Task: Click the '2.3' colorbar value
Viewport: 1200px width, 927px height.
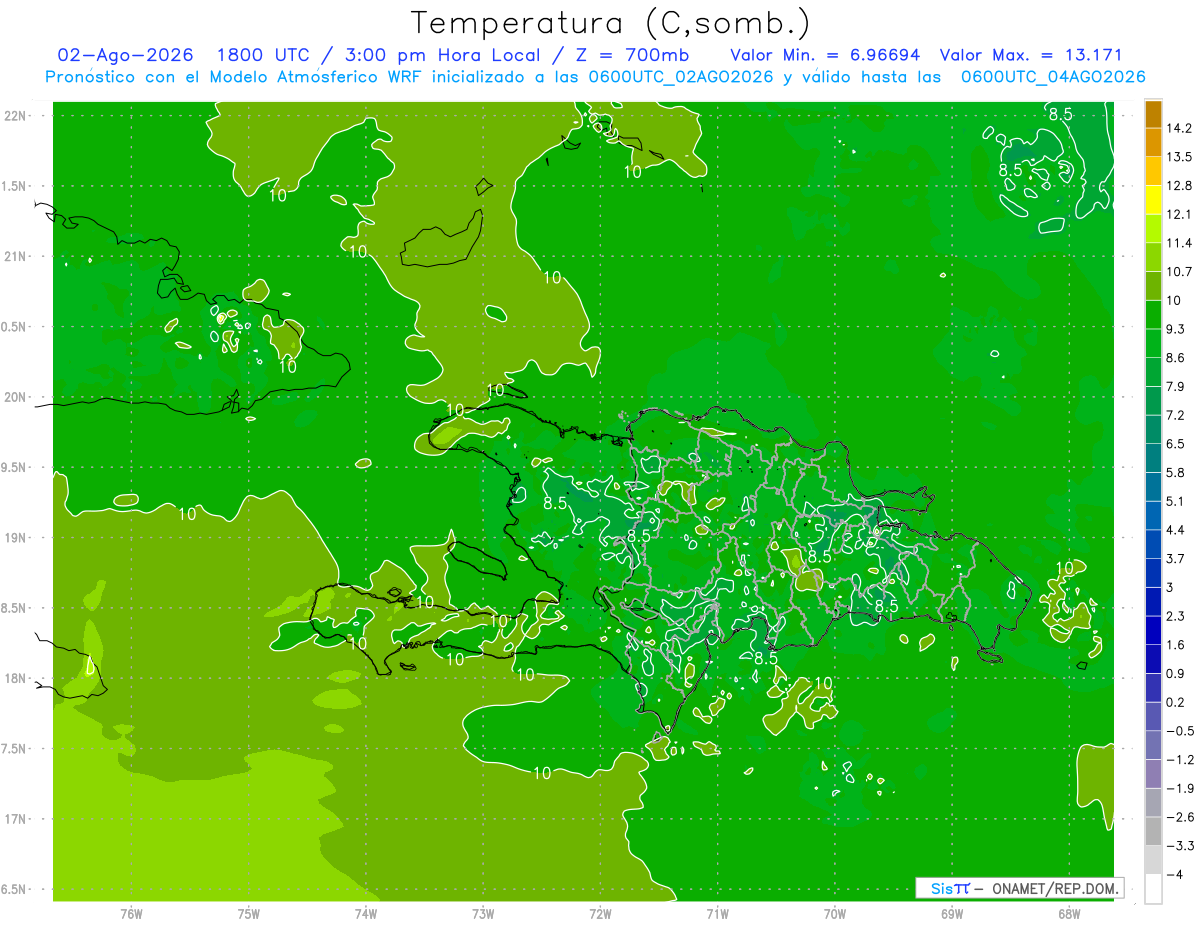Action: click(1175, 616)
